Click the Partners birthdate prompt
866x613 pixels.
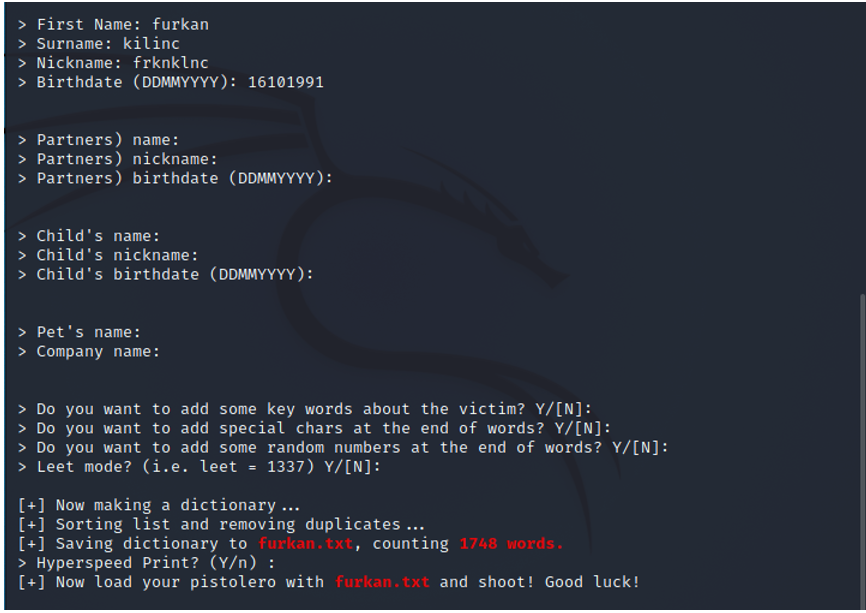[175, 178]
